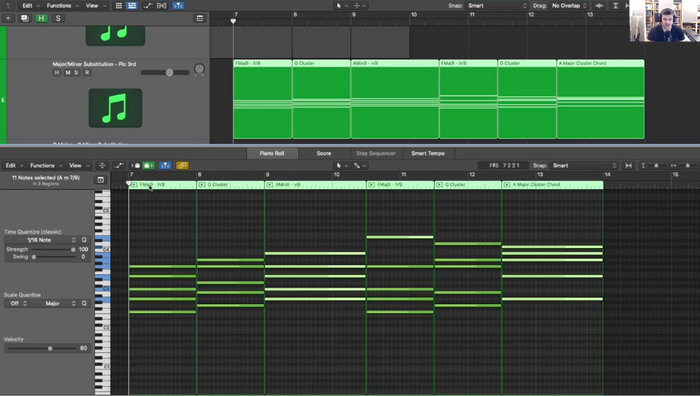This screenshot has width=700, height=396.
Task: Click the Strength slider in Time Quantize
Action: [53, 250]
